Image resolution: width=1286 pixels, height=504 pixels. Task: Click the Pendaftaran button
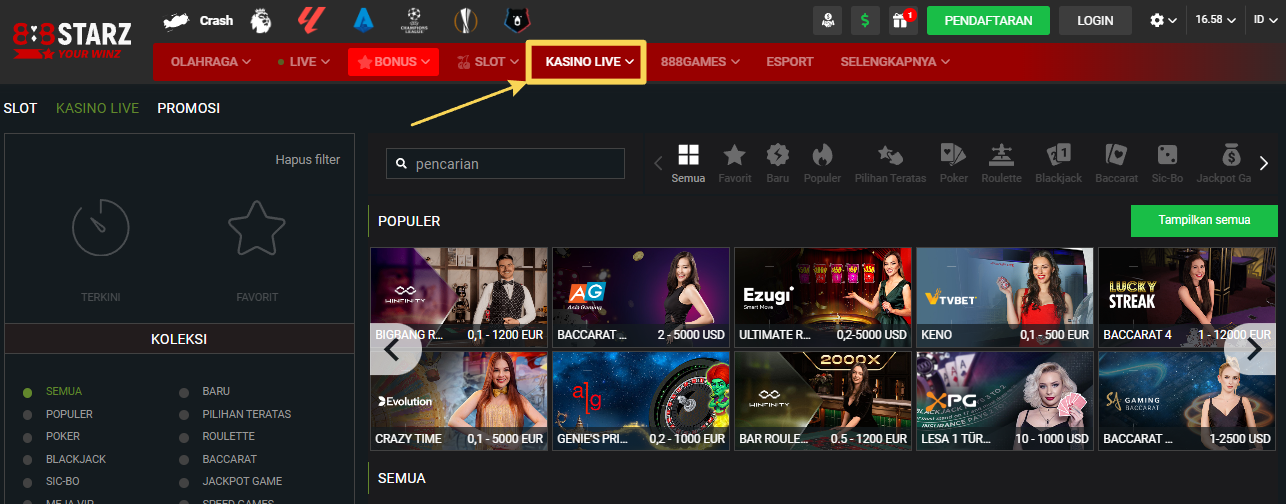(988, 20)
